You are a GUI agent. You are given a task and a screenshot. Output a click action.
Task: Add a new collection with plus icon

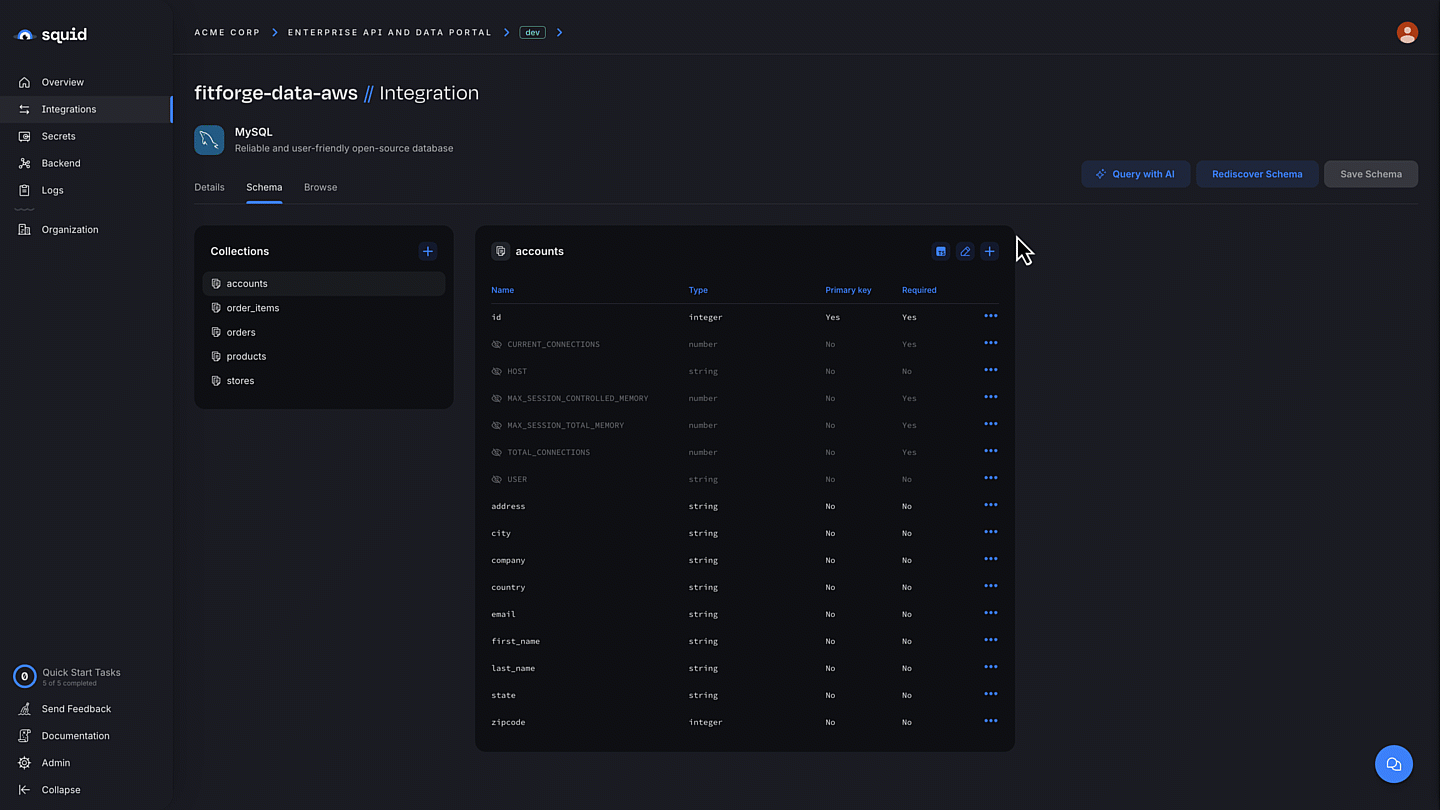coord(428,251)
